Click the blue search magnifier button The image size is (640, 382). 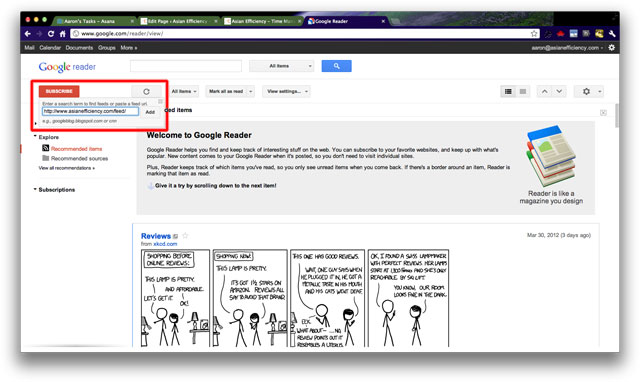(x=336, y=66)
